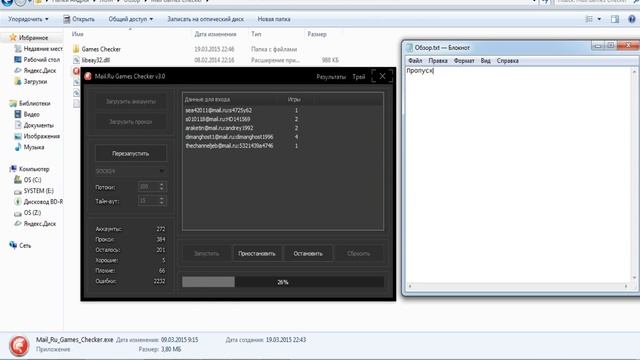Viewport: 640px width, 360px height.
Task: Click the Explorer view mode icon
Action: [x=589, y=19]
